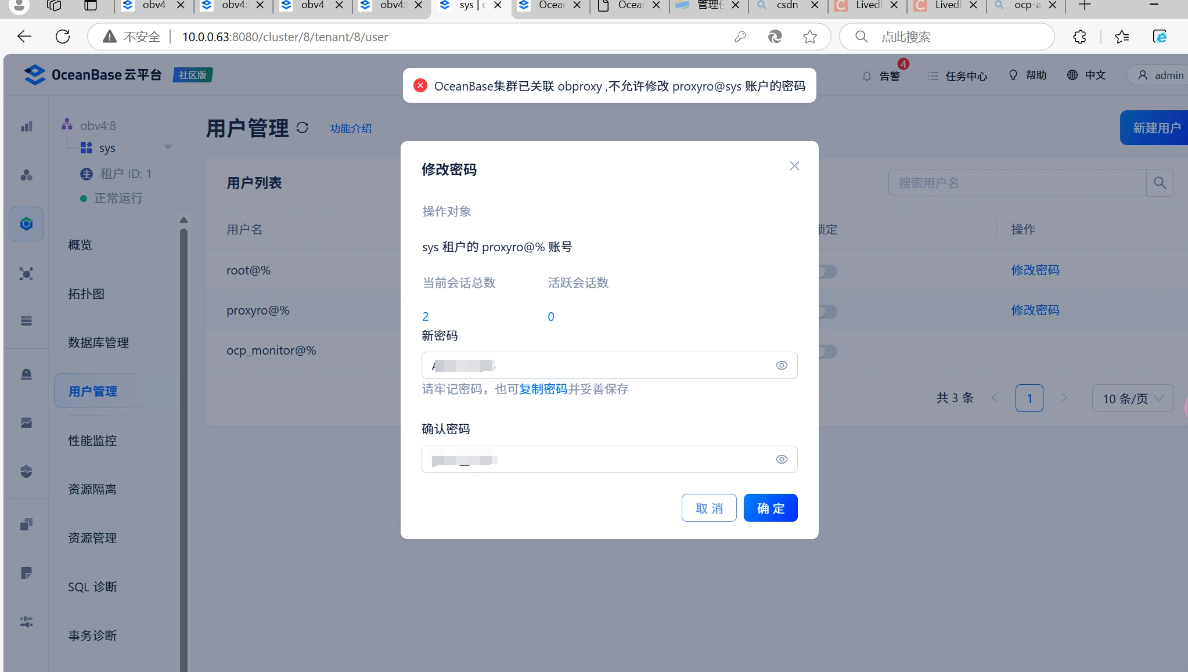The image size is (1188, 672).
Task: Expand the sys tenant dropdown arrow
Action: point(168,148)
